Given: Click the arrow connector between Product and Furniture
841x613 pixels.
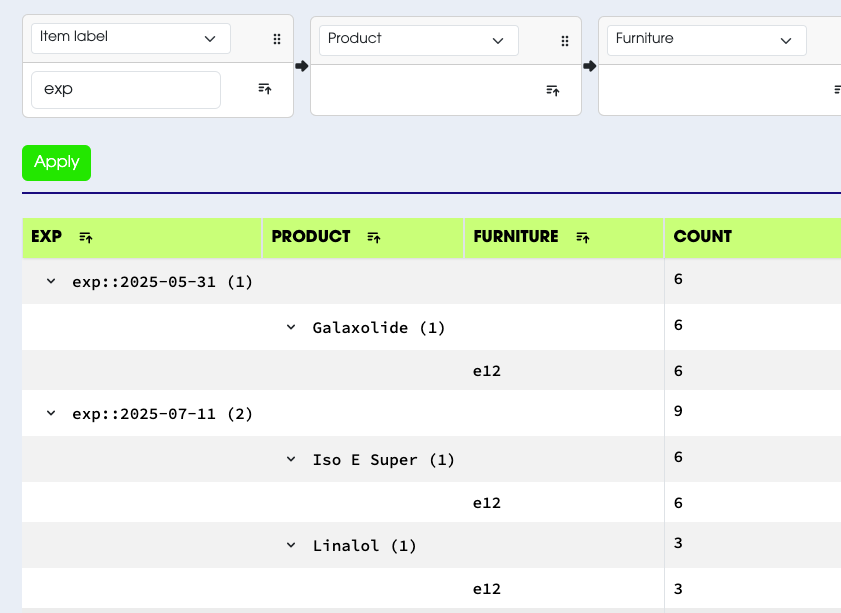Looking at the screenshot, I should tap(589, 64).
